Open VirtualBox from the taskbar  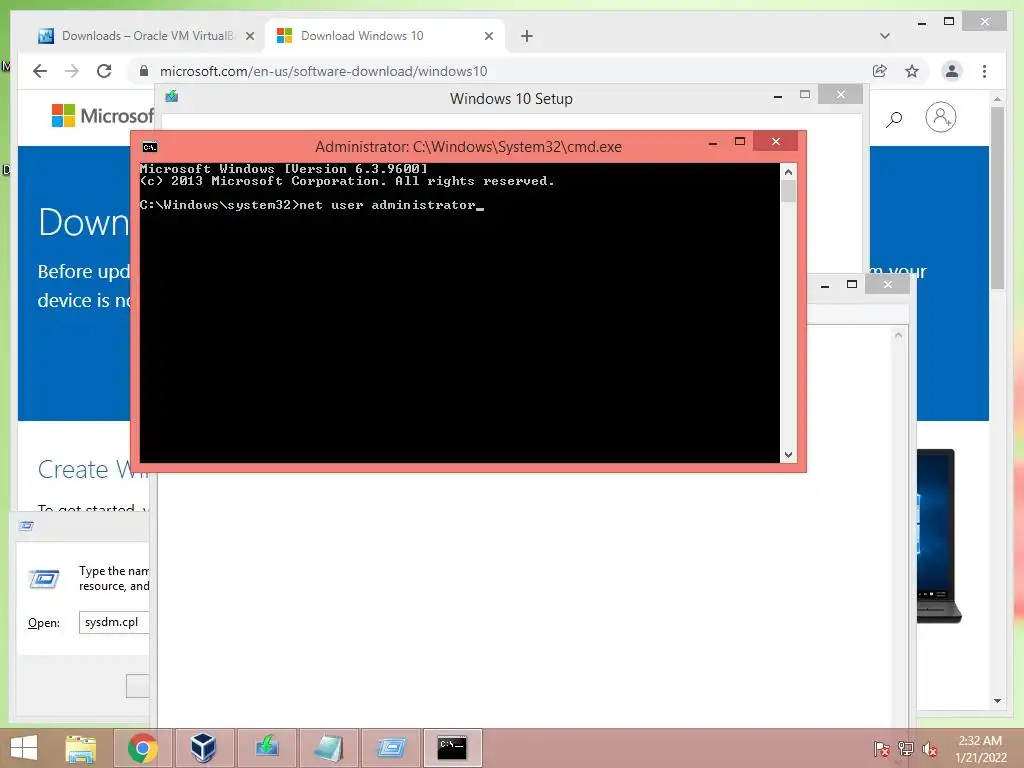tap(203, 748)
